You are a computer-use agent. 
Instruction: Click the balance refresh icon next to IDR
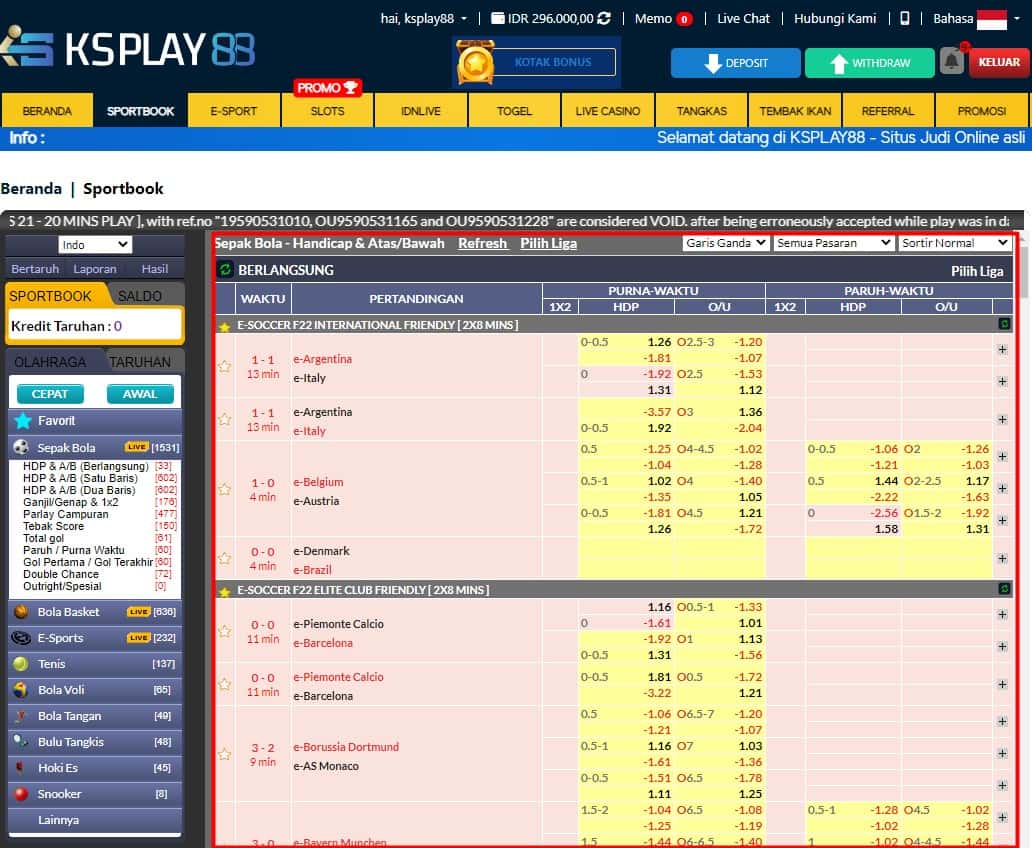point(604,19)
